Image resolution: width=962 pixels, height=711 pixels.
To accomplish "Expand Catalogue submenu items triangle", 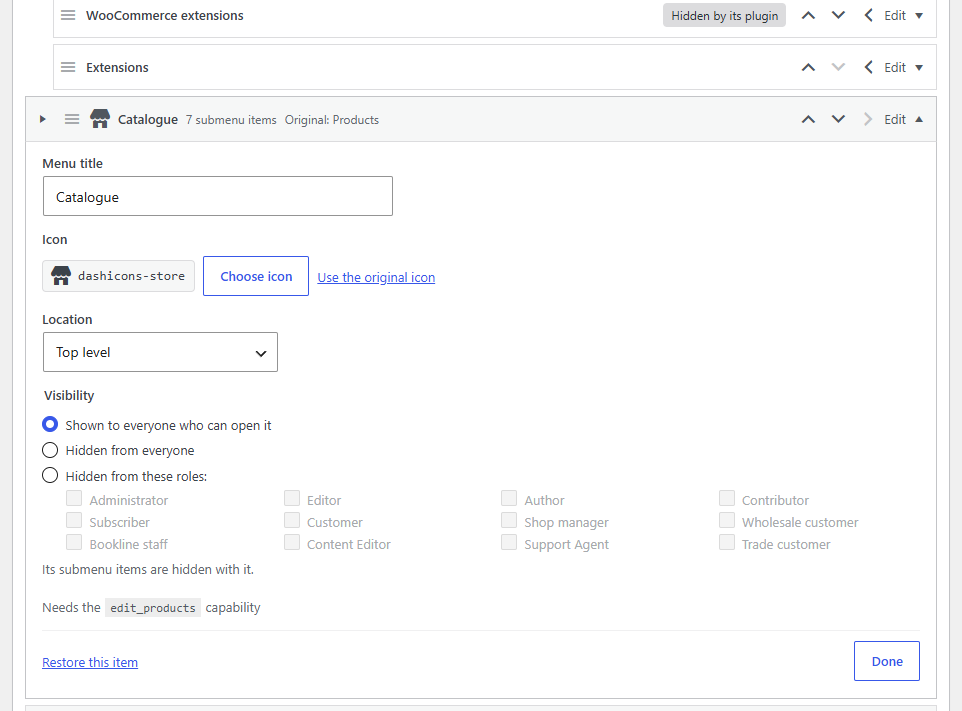I will click(42, 119).
